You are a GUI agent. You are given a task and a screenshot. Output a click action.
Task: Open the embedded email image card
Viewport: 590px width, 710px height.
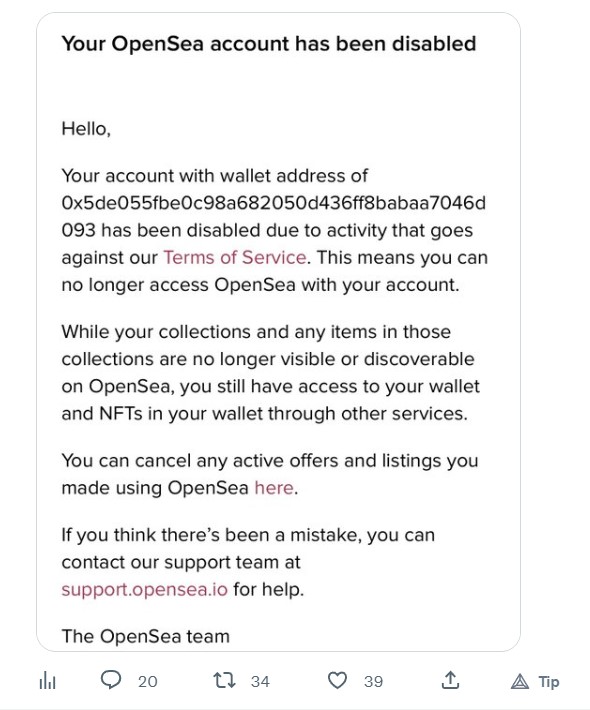point(278,332)
